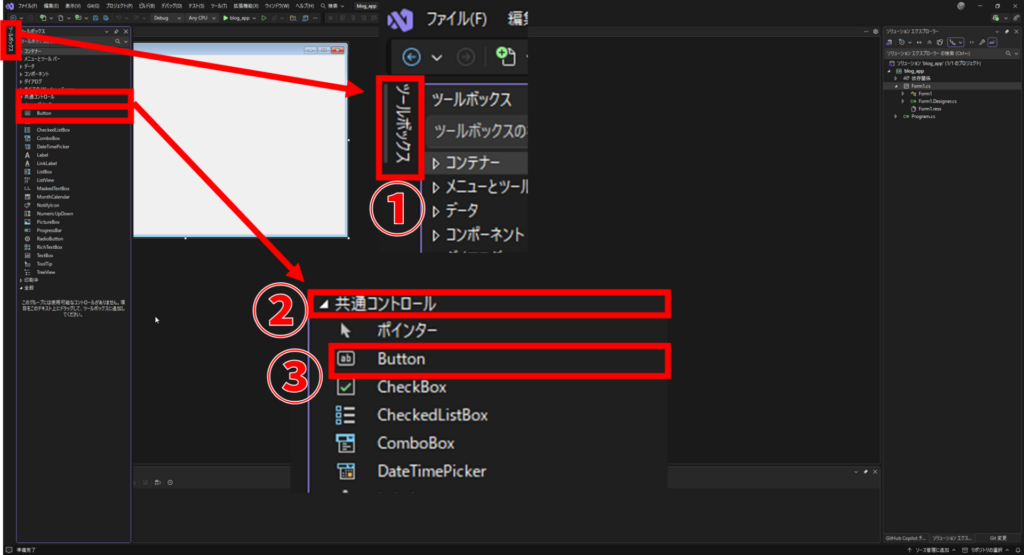Open the プロジェクト(P) menu
This screenshot has height=555, width=1024.
click(x=119, y=6)
